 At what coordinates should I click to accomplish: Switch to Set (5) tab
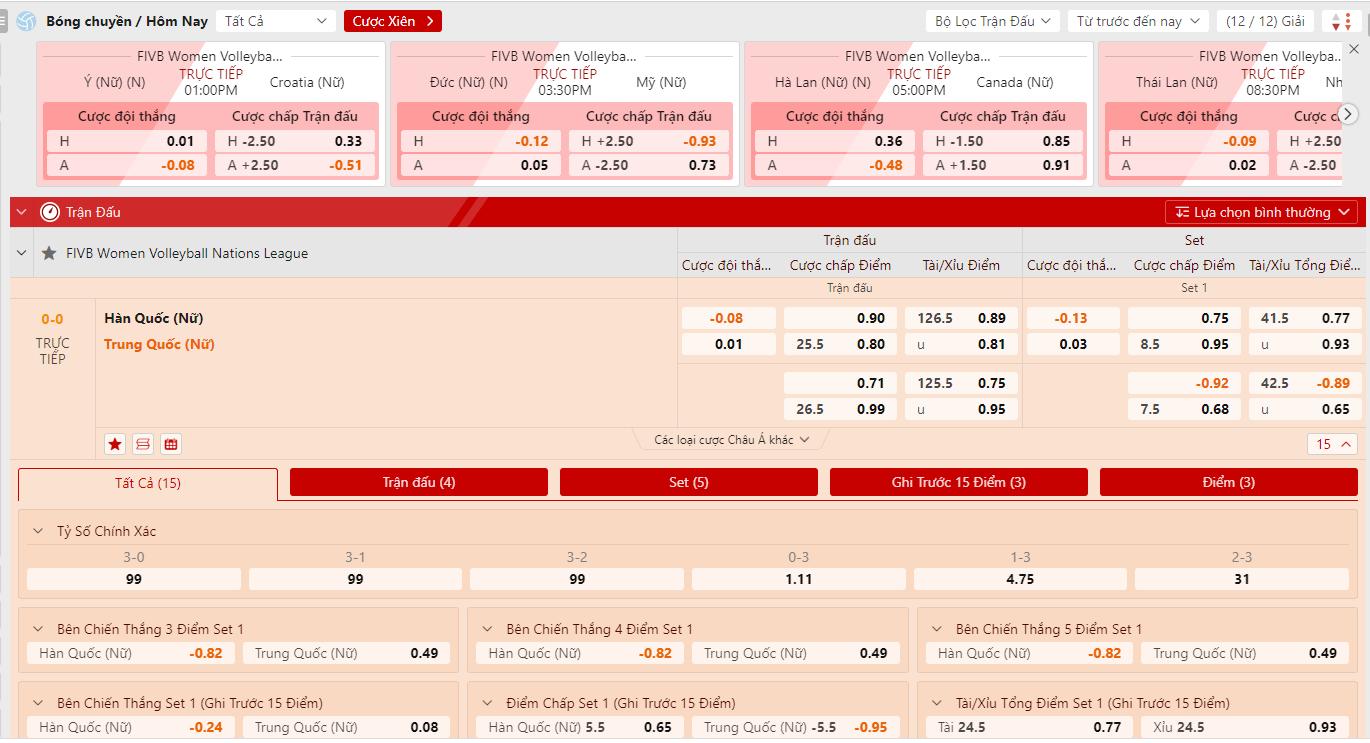coord(689,482)
